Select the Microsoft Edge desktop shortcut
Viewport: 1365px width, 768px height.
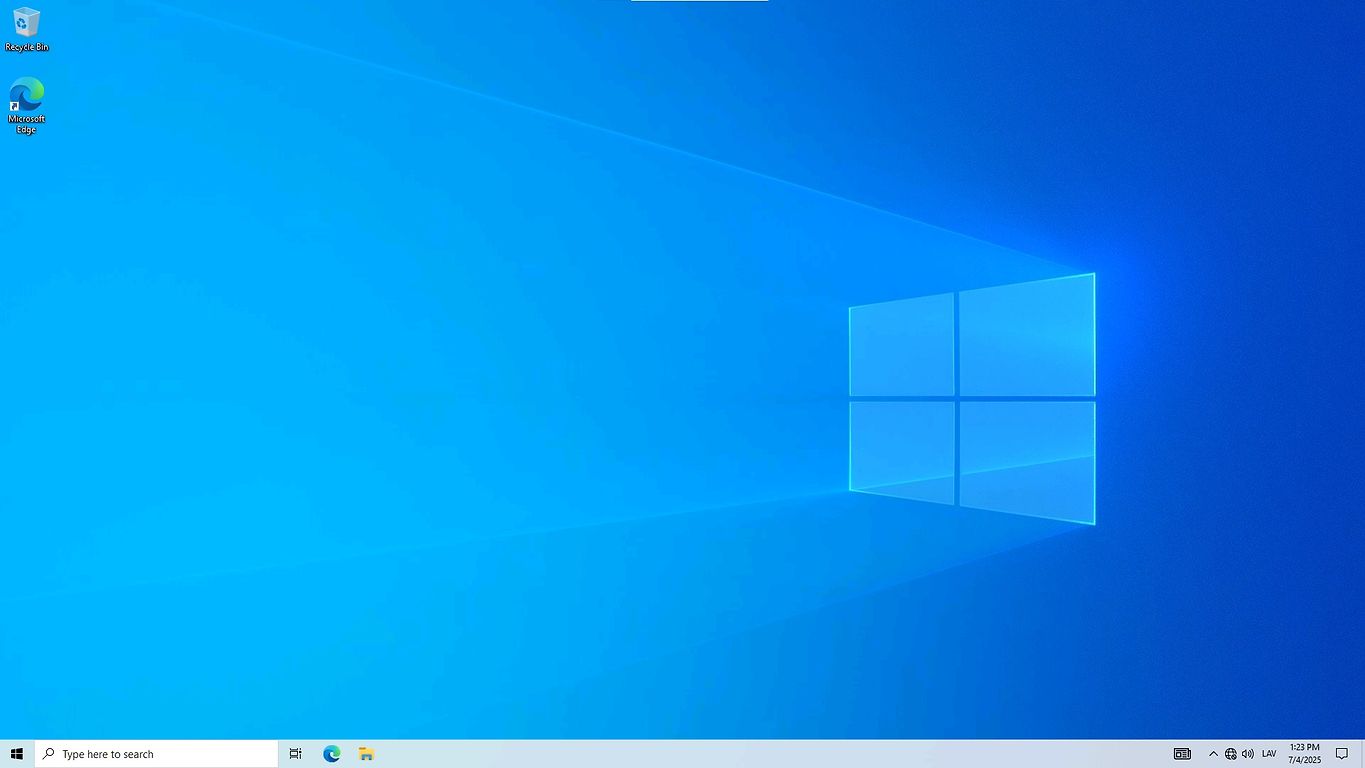(x=26, y=106)
